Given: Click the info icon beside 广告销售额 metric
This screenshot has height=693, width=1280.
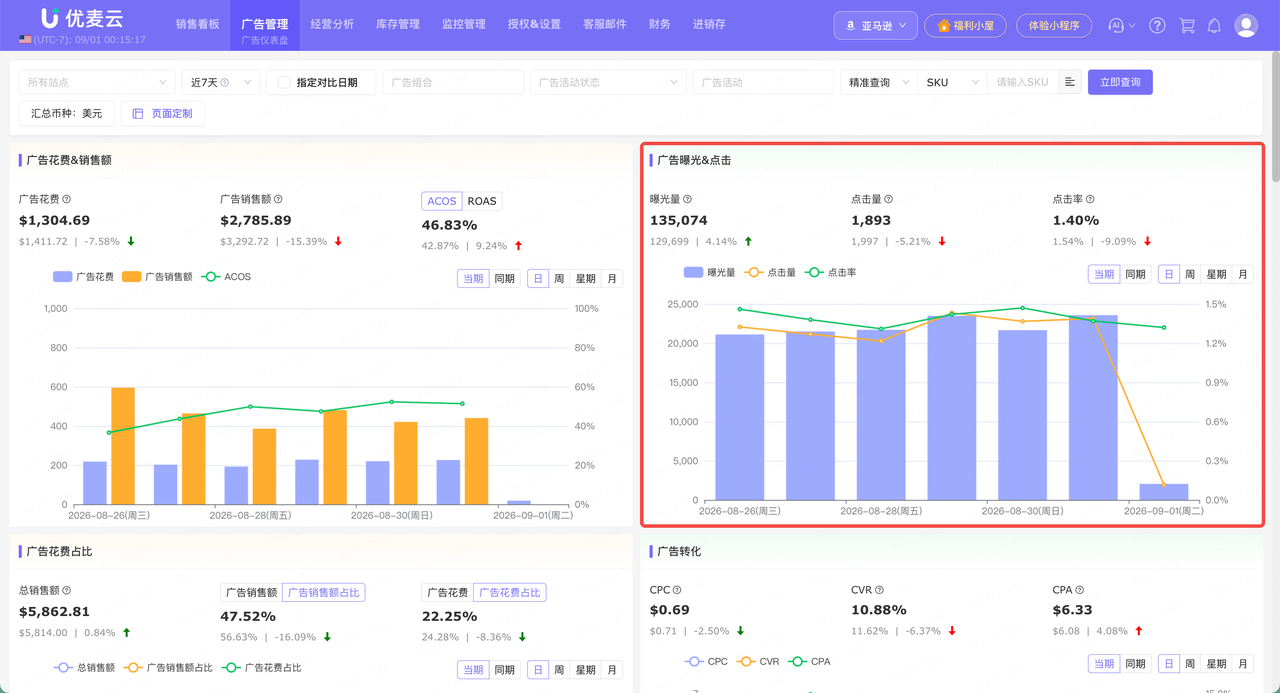Looking at the screenshot, I should coord(278,199).
